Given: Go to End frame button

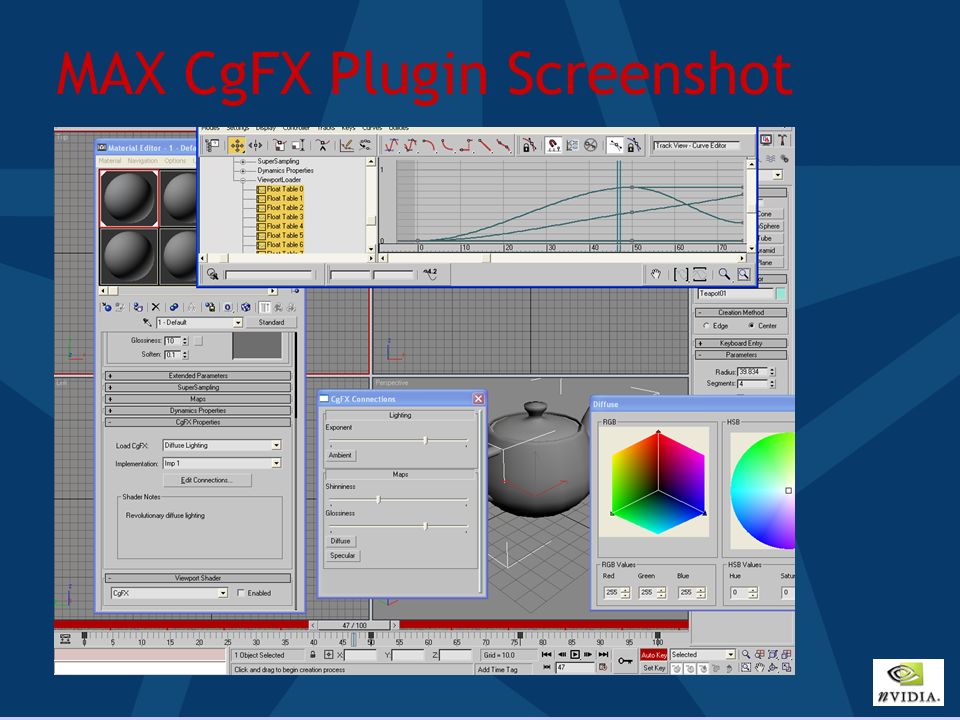Looking at the screenshot, I should click(603, 654).
